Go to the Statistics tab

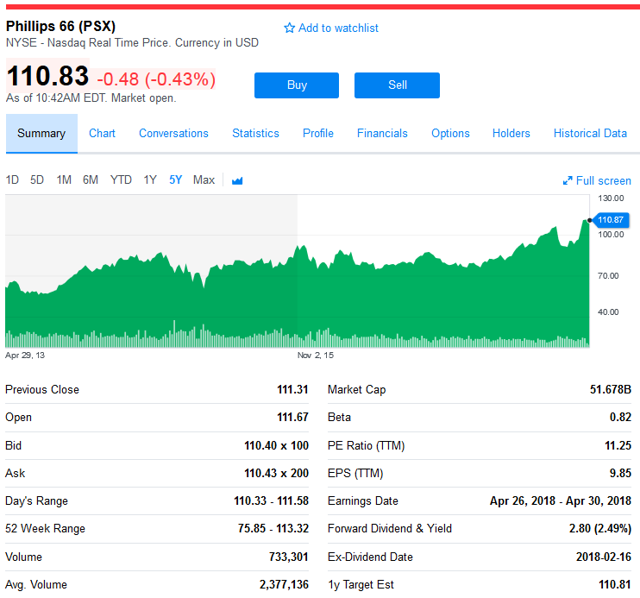click(256, 133)
